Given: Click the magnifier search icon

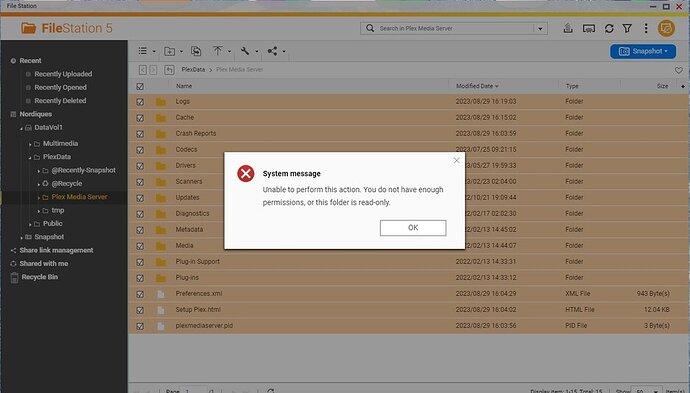Looking at the screenshot, I should point(370,28).
